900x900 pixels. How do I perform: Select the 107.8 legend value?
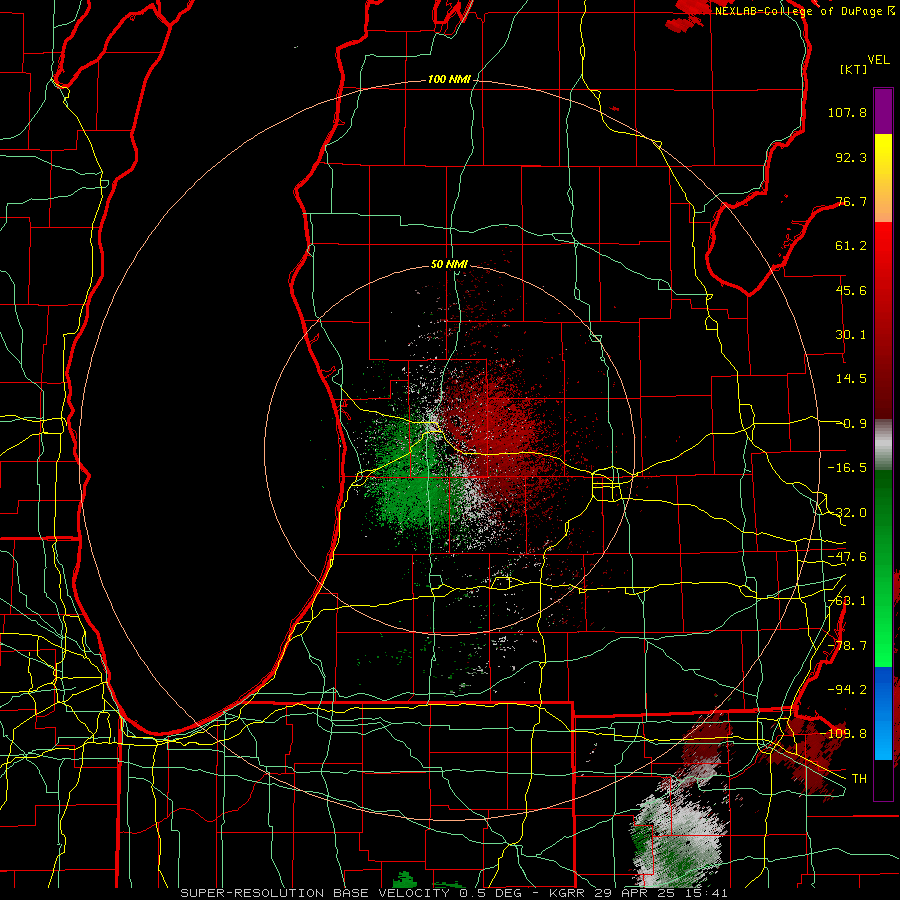click(847, 112)
